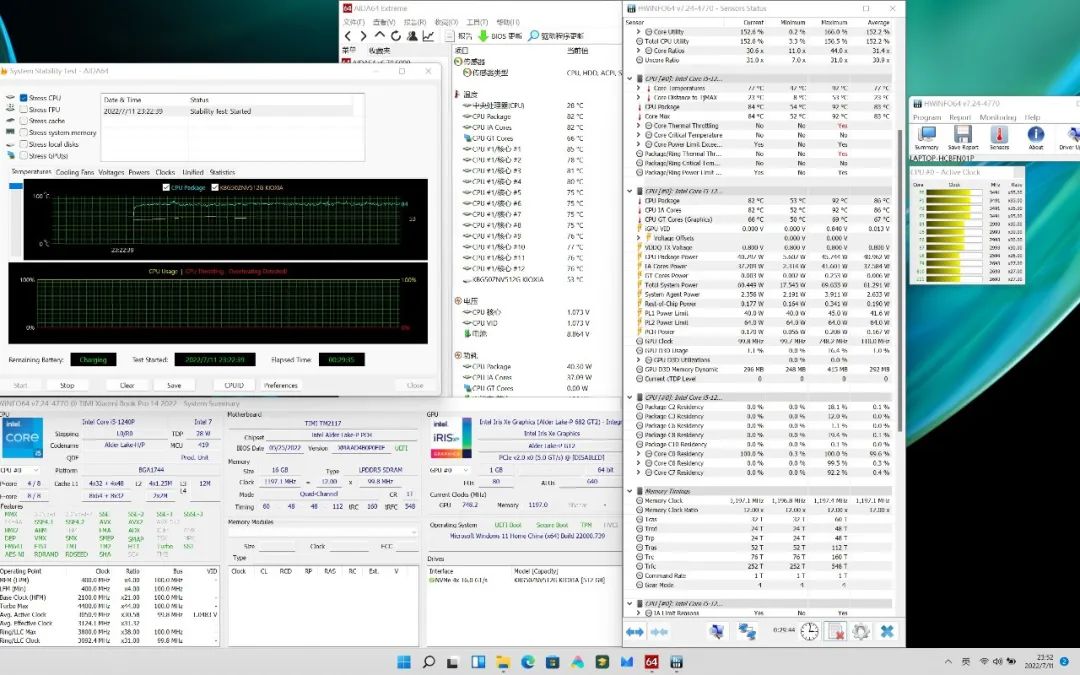This screenshot has width=1080, height=675.
Task: Uncheck the Stress CPU checkbox
Action: [x=23, y=97]
